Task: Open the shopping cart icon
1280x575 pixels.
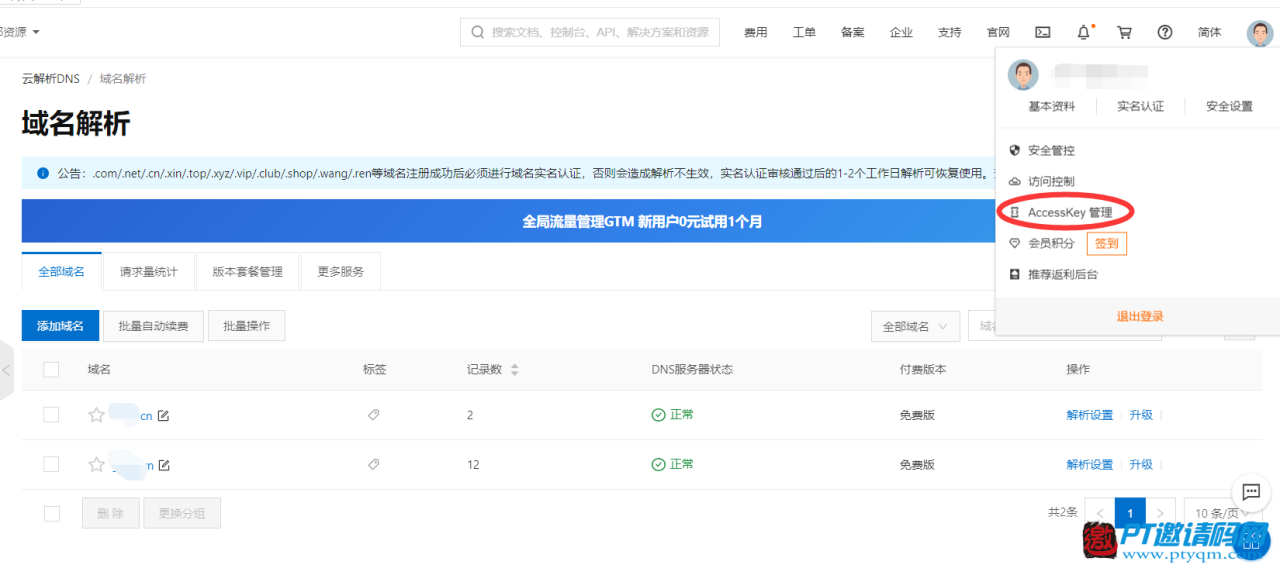Action: coord(1124,32)
